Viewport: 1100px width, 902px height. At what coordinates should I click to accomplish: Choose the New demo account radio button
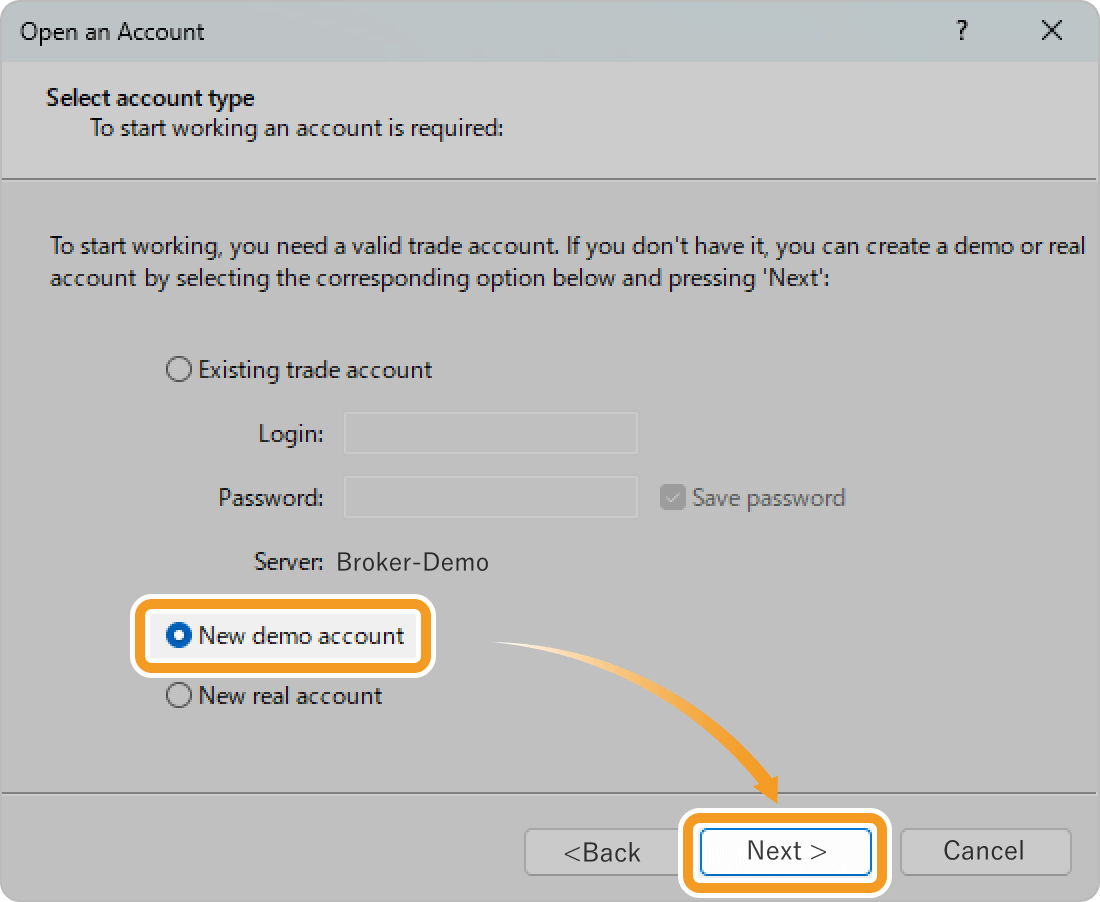click(179, 635)
